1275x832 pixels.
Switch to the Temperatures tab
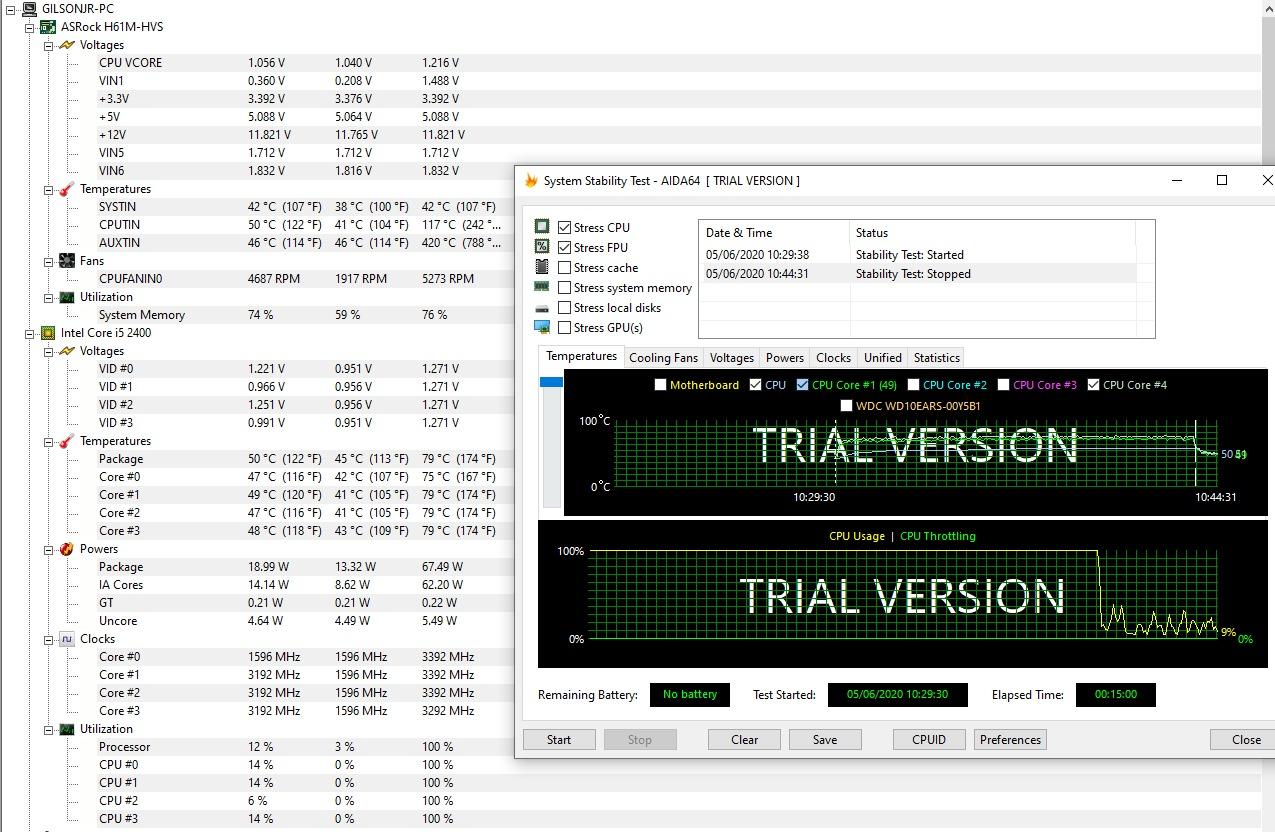tap(581, 356)
